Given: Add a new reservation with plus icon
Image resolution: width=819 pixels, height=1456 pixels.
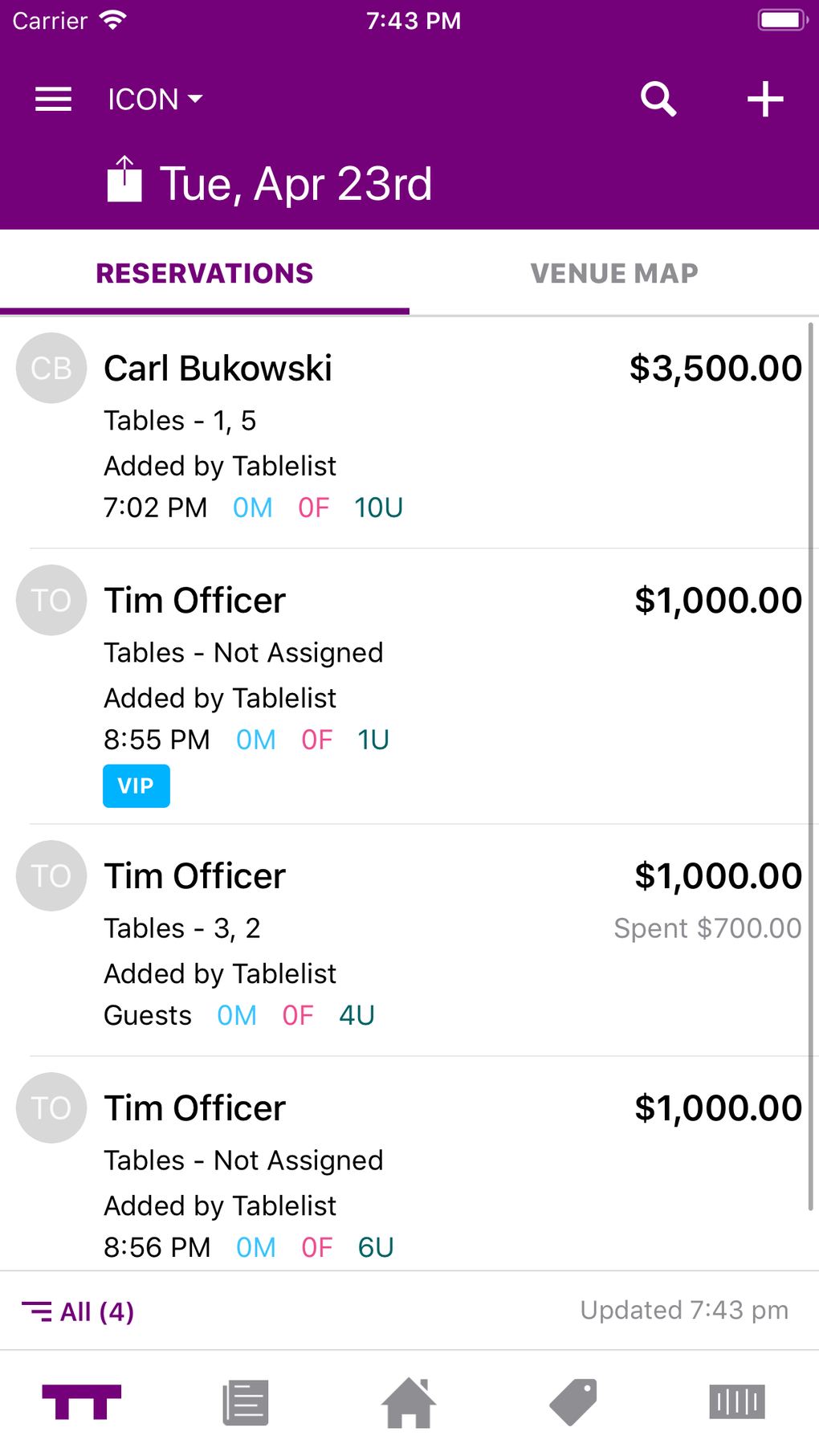Looking at the screenshot, I should 764,100.
